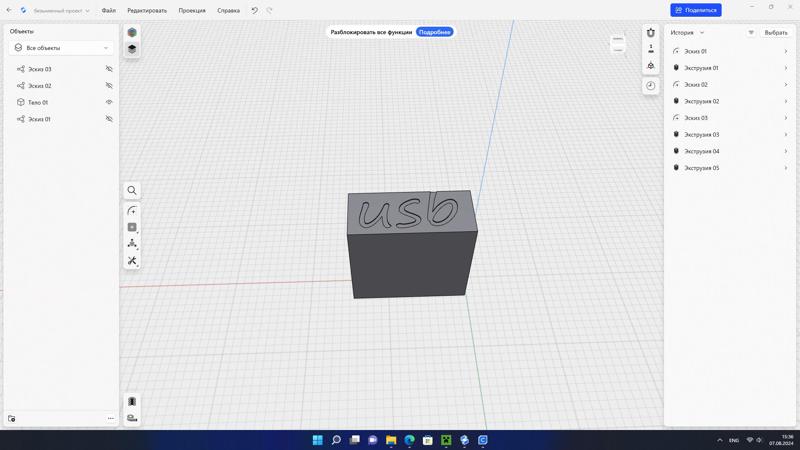Open the Проекция menu
The height and width of the screenshot is (450, 800).
(x=192, y=10)
